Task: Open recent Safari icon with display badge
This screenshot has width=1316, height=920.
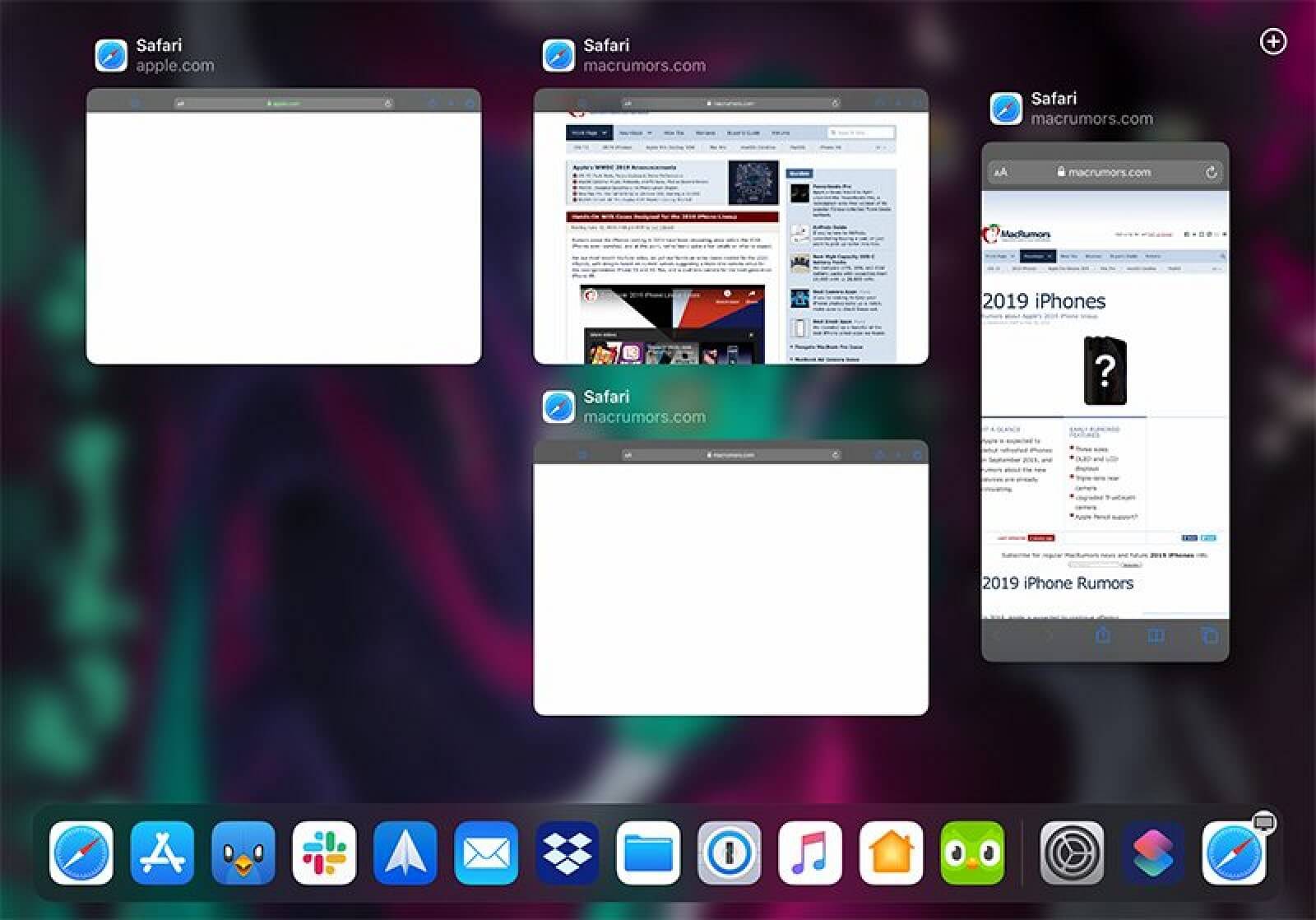Action: (1234, 853)
